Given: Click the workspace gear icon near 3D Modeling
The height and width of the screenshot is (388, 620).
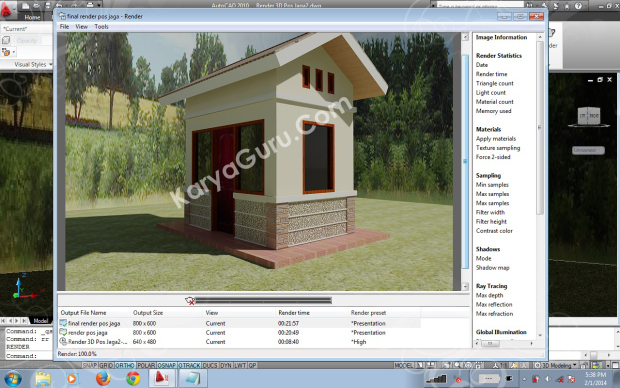Looking at the screenshot, I should 537,365.
